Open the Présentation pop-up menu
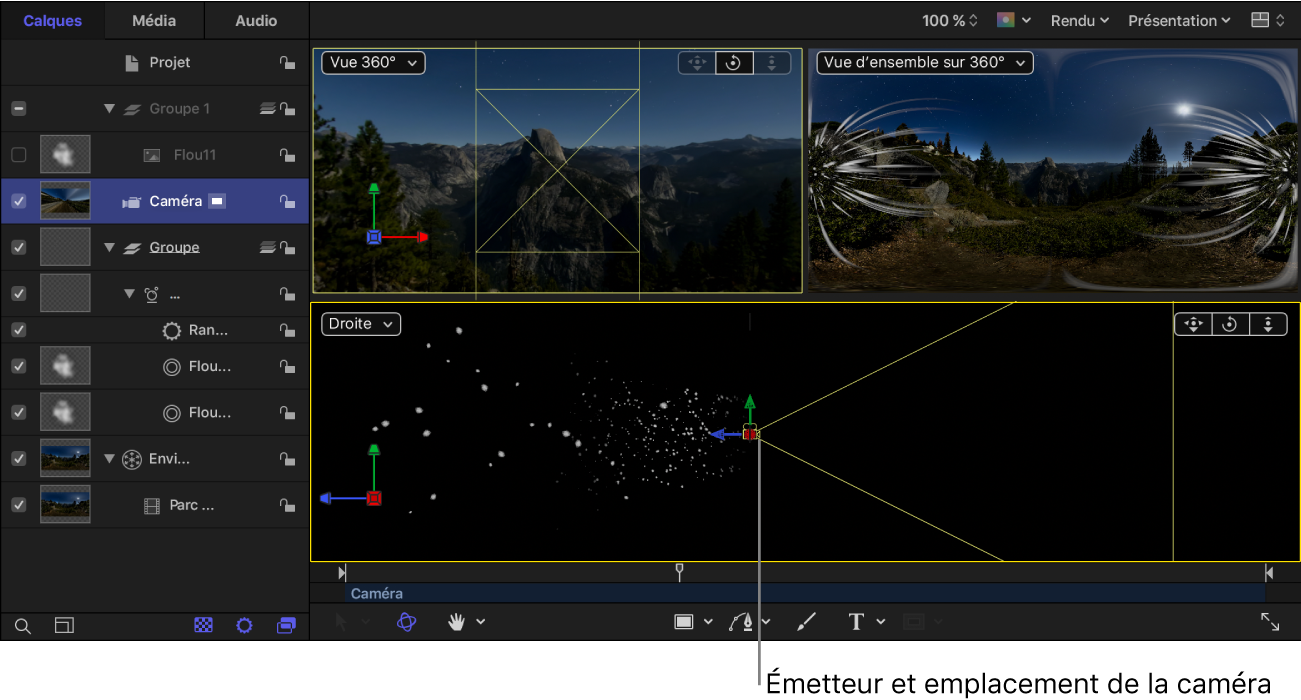The width and height of the screenshot is (1301, 700). point(1180,20)
